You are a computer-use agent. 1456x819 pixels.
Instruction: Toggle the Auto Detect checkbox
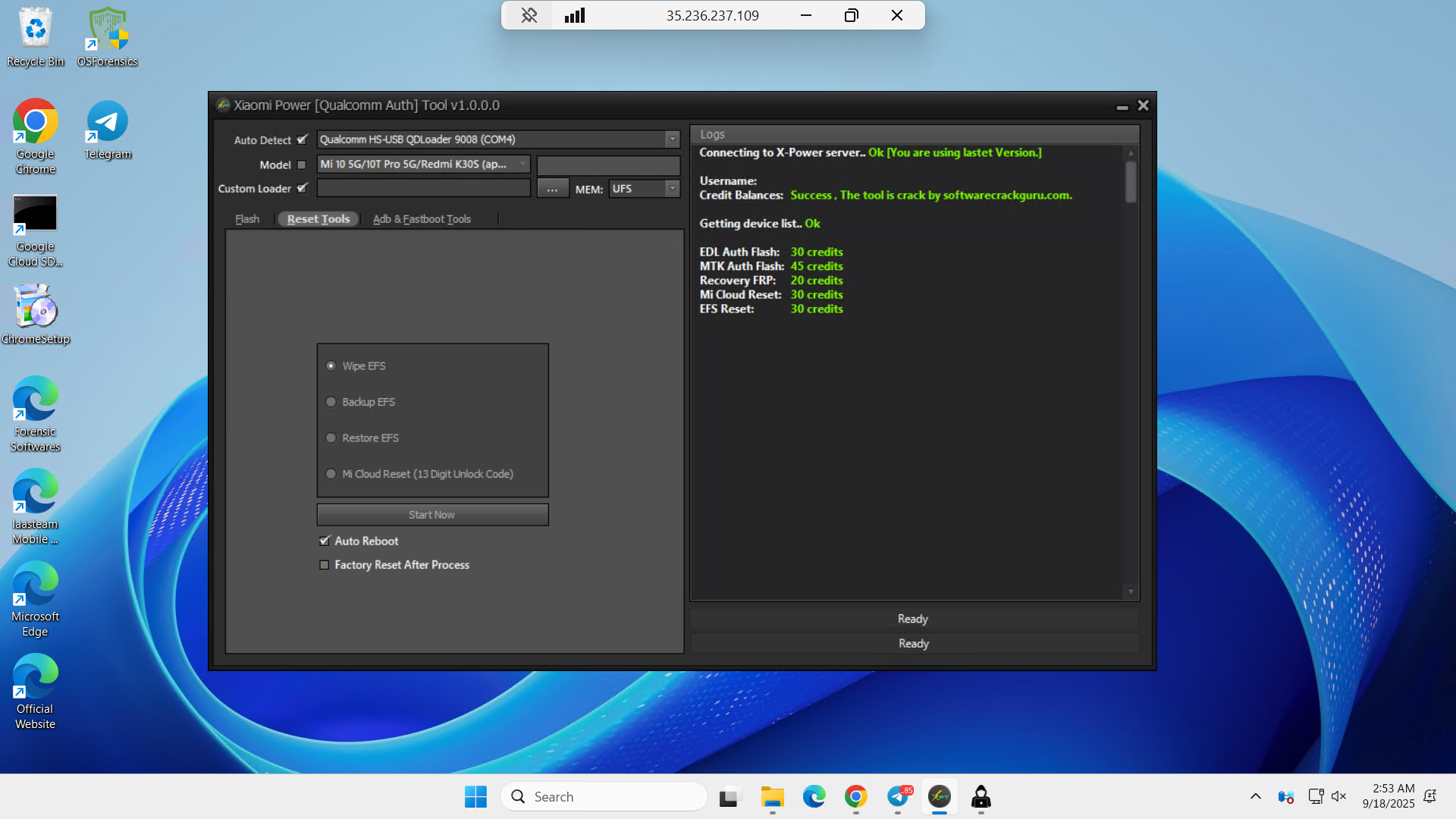302,140
